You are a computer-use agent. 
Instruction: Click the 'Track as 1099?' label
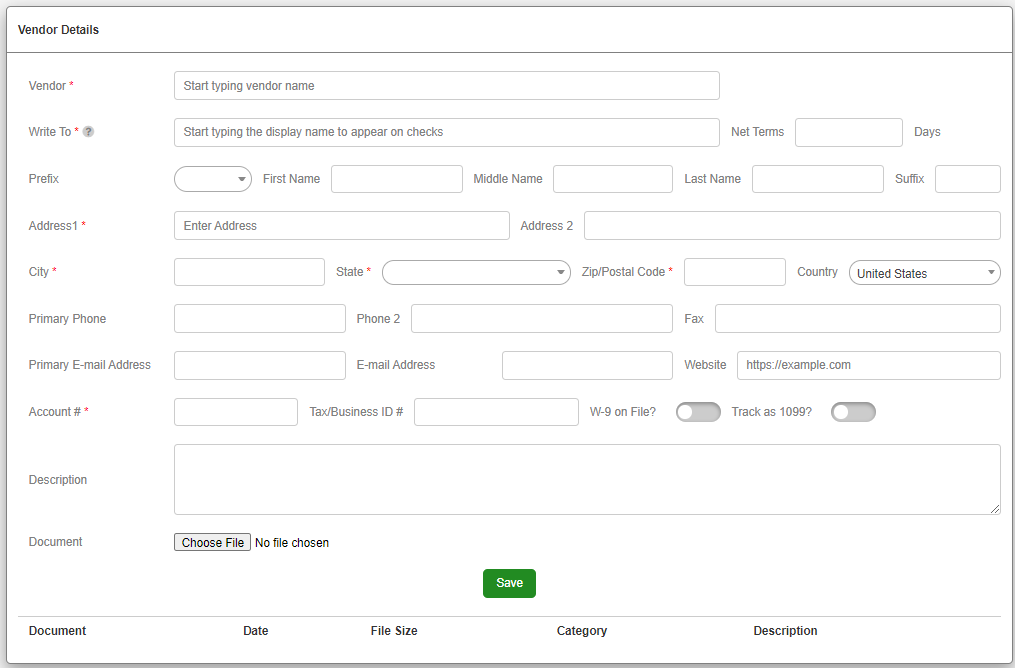pyautogui.click(x=772, y=412)
